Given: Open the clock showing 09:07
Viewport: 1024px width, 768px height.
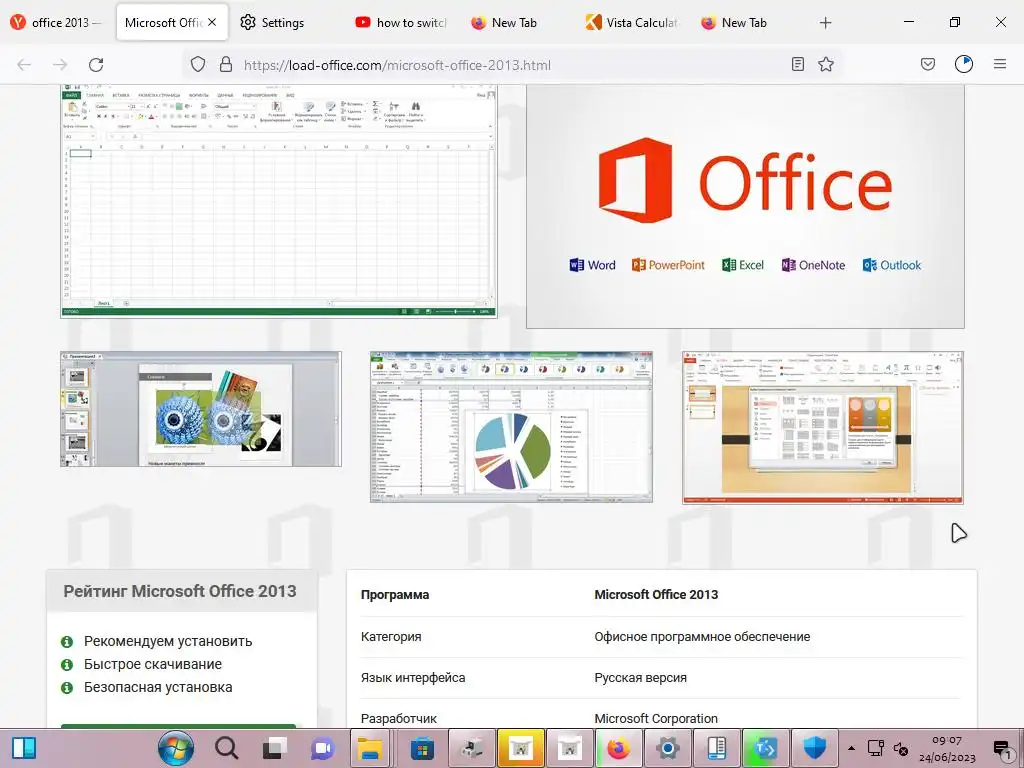Looking at the screenshot, I should point(947,748).
